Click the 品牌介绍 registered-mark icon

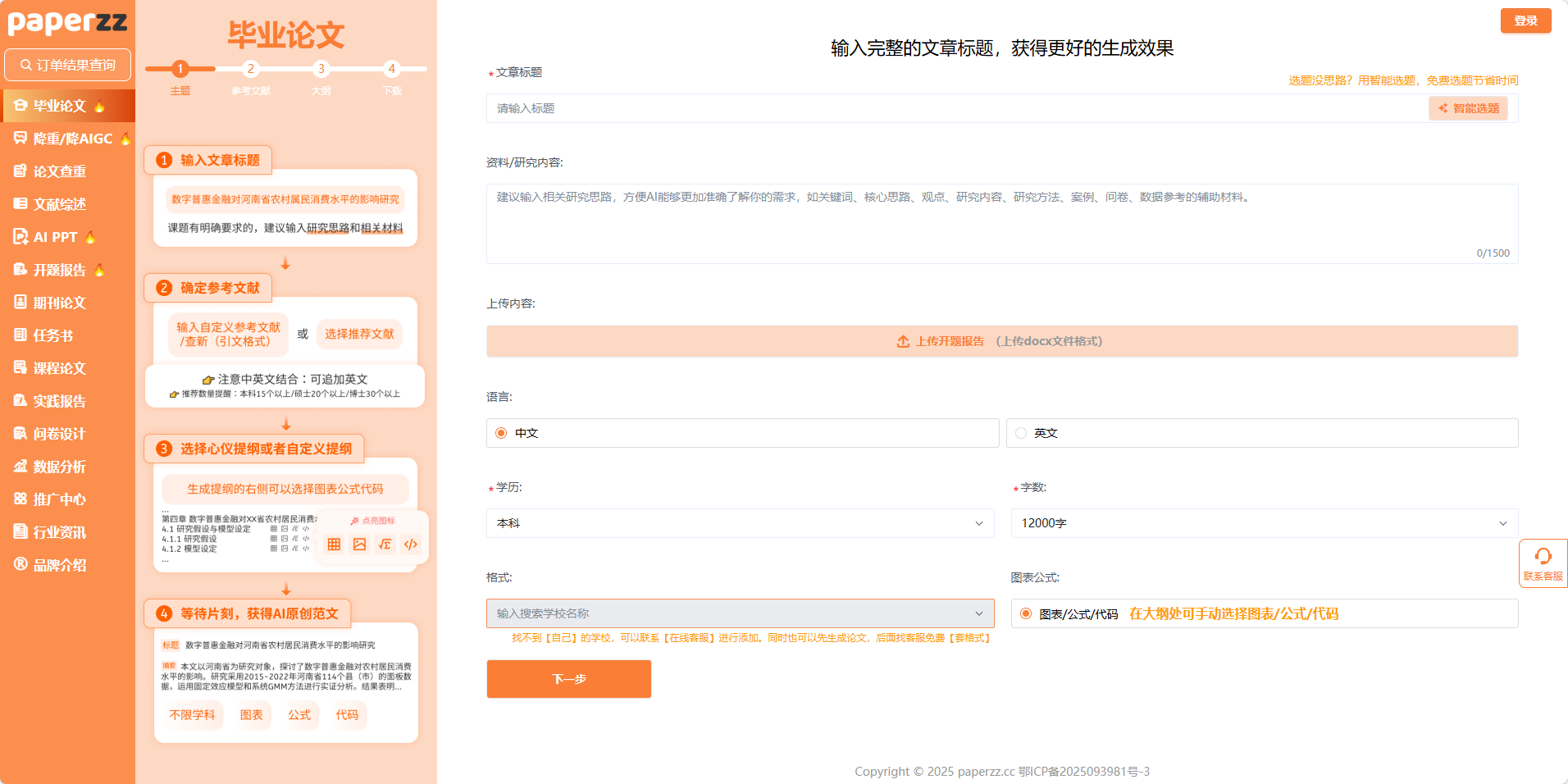(x=21, y=564)
